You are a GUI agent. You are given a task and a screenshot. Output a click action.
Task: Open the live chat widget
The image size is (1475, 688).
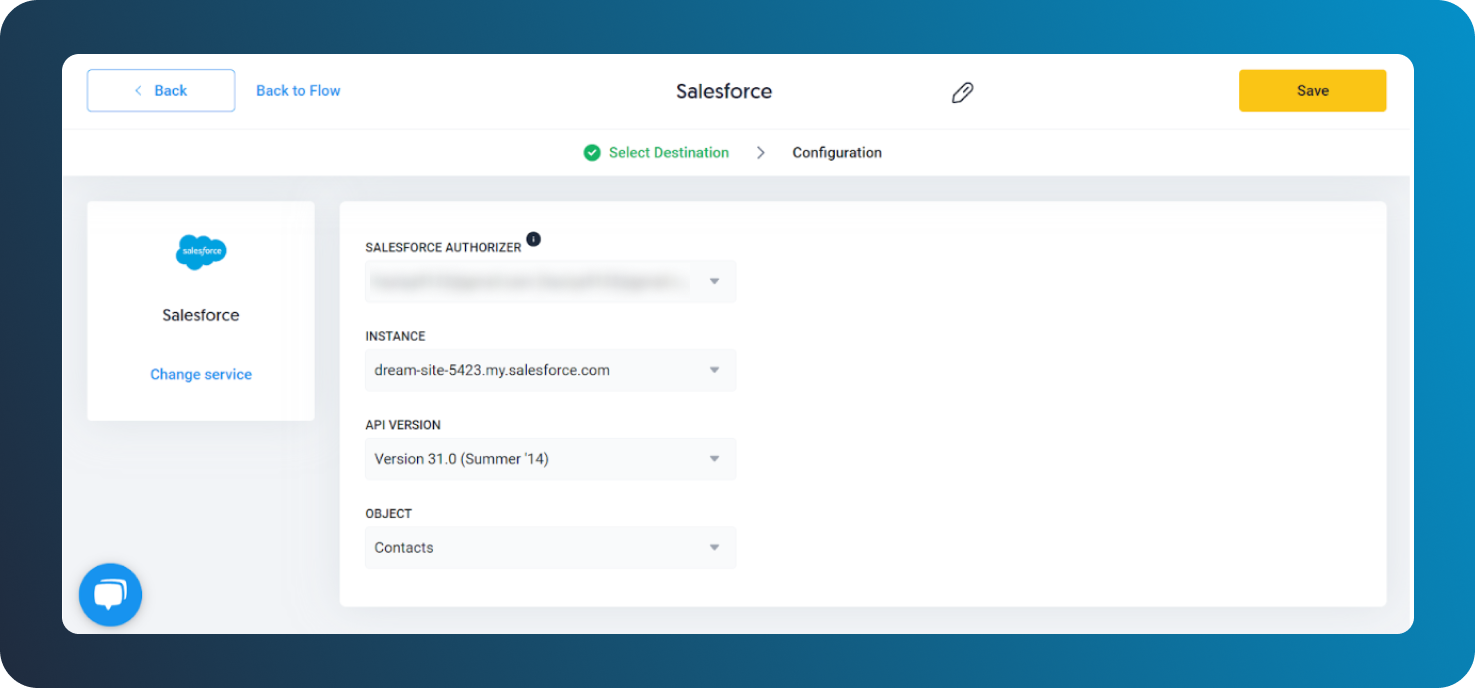[110, 594]
